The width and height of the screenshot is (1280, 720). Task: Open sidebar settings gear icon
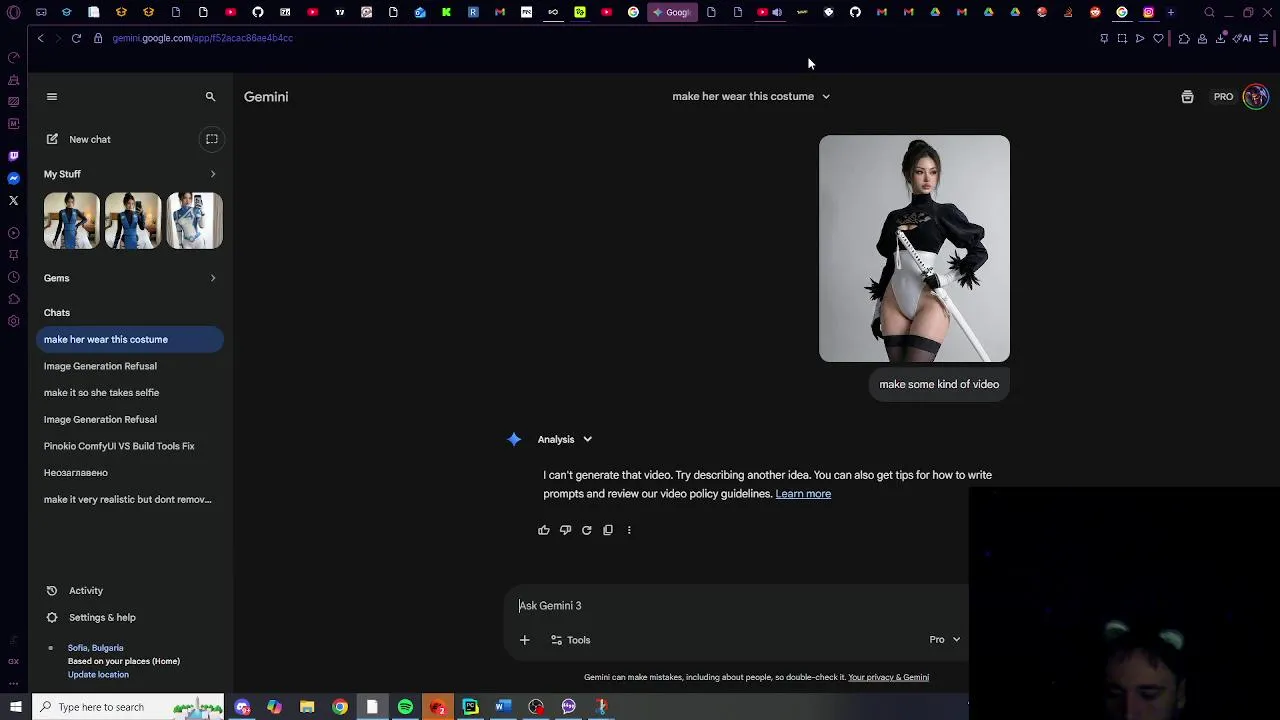click(13, 321)
